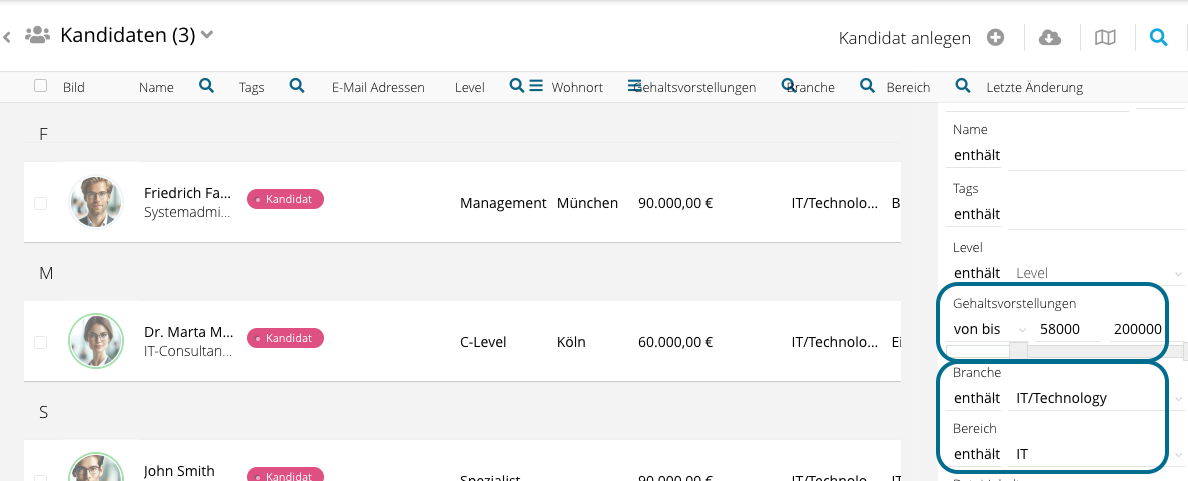This screenshot has width=1188, height=481.
Task: Sort by the Wohnort column header
Action: coord(577,88)
